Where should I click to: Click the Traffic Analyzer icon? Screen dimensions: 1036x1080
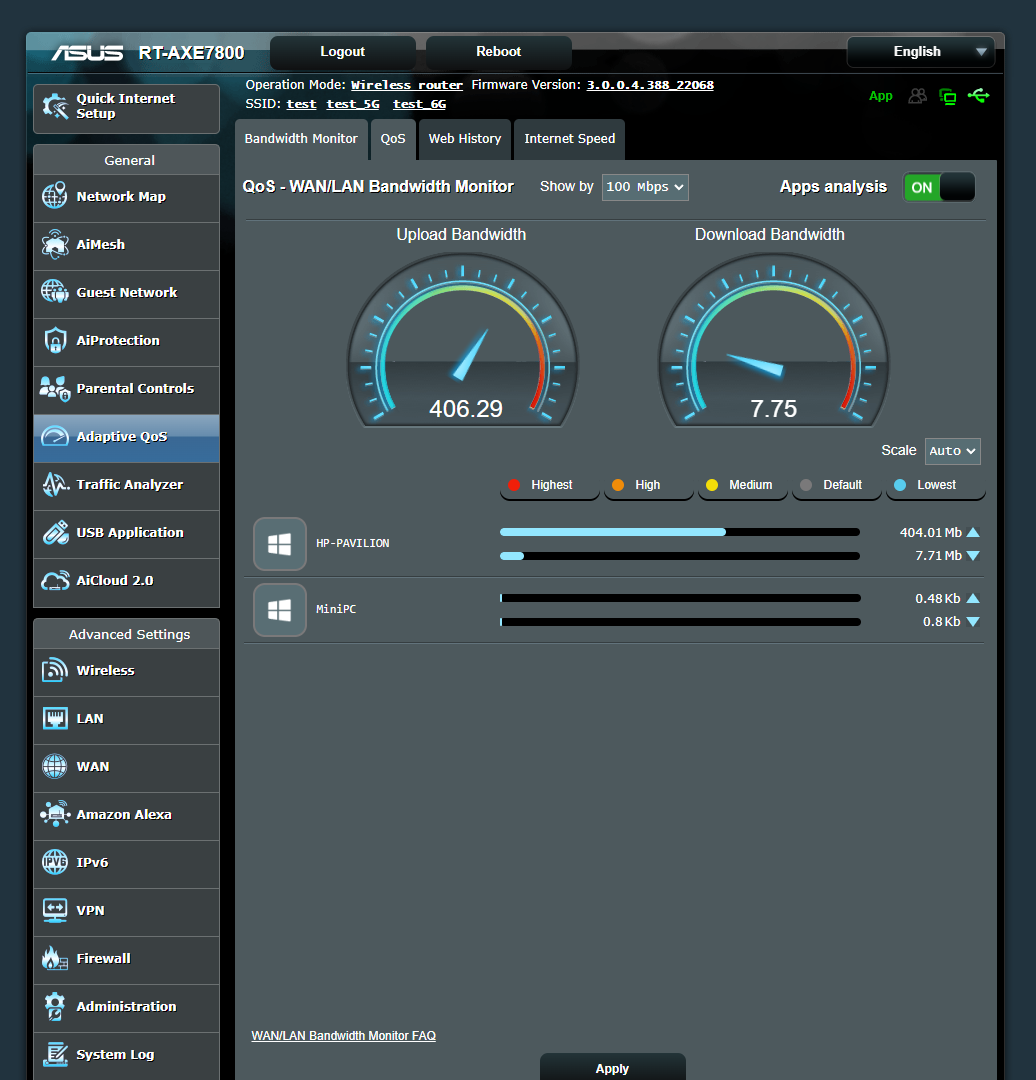pyautogui.click(x=54, y=484)
